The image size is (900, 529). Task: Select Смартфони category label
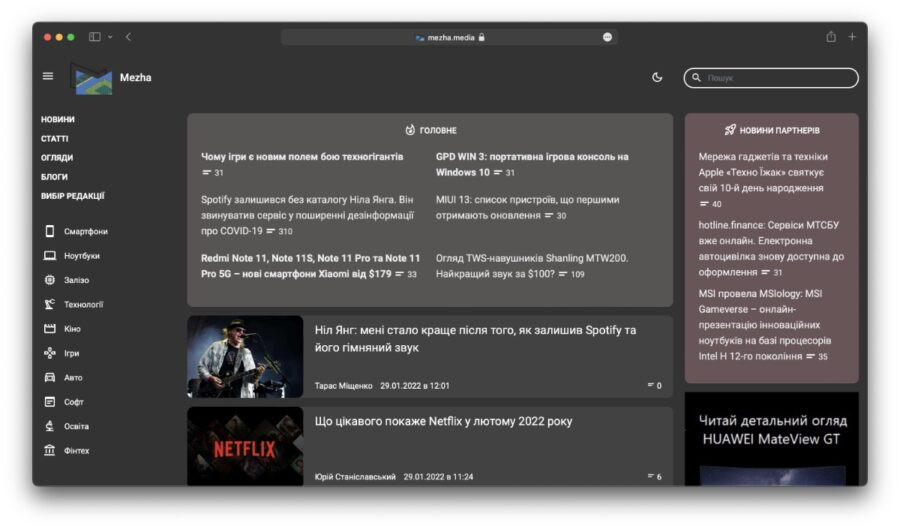click(86, 231)
